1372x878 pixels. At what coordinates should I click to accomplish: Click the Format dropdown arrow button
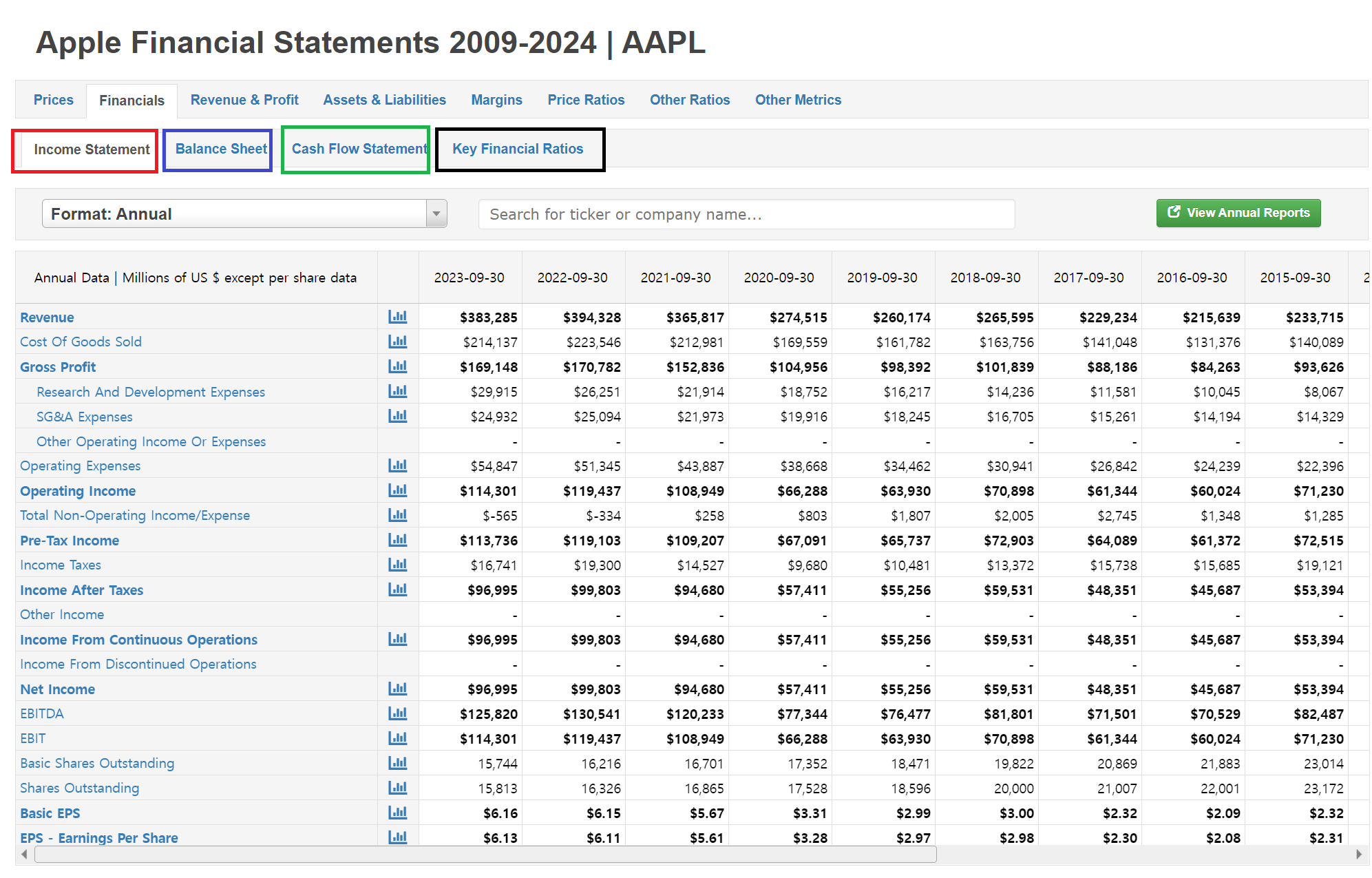[x=436, y=213]
